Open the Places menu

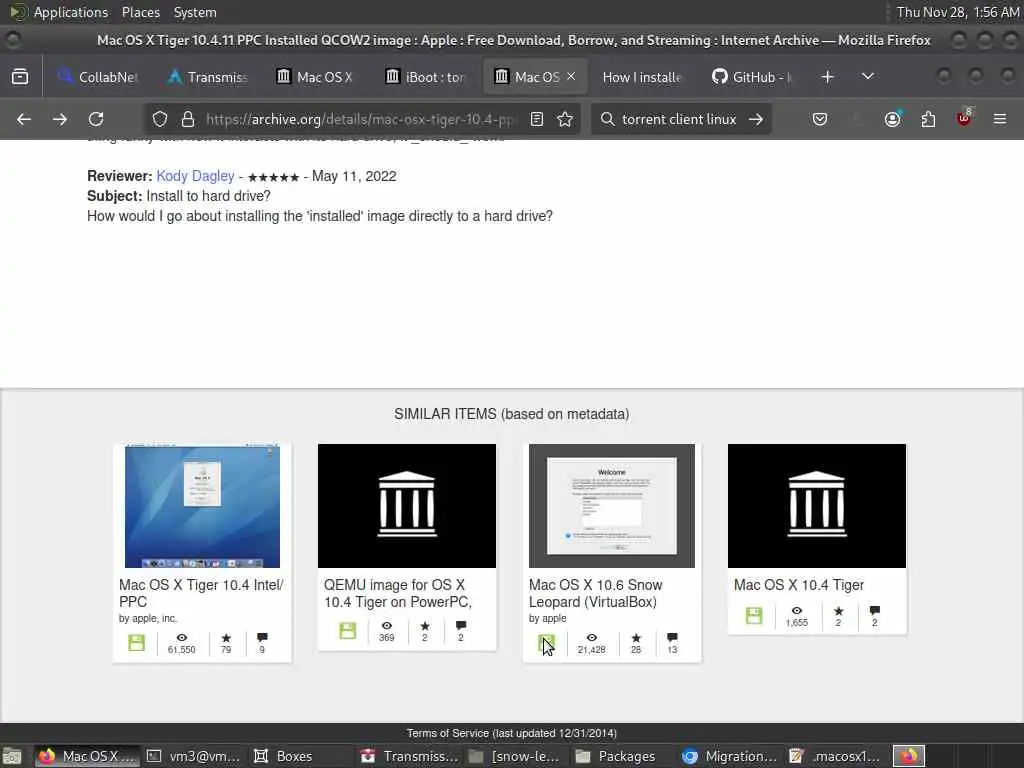pyautogui.click(x=140, y=12)
